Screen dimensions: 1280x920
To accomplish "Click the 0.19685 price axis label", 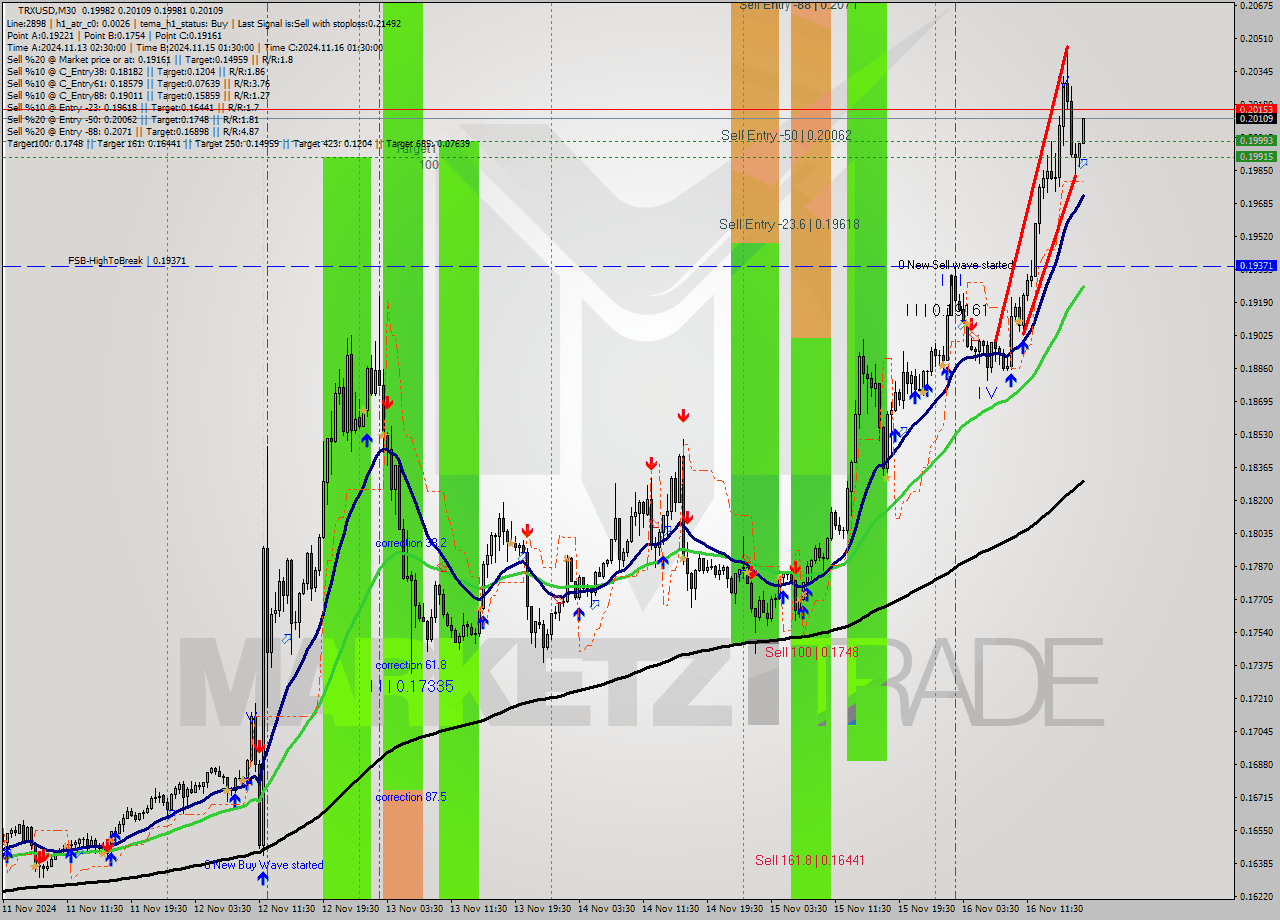I will [x=1256, y=203].
